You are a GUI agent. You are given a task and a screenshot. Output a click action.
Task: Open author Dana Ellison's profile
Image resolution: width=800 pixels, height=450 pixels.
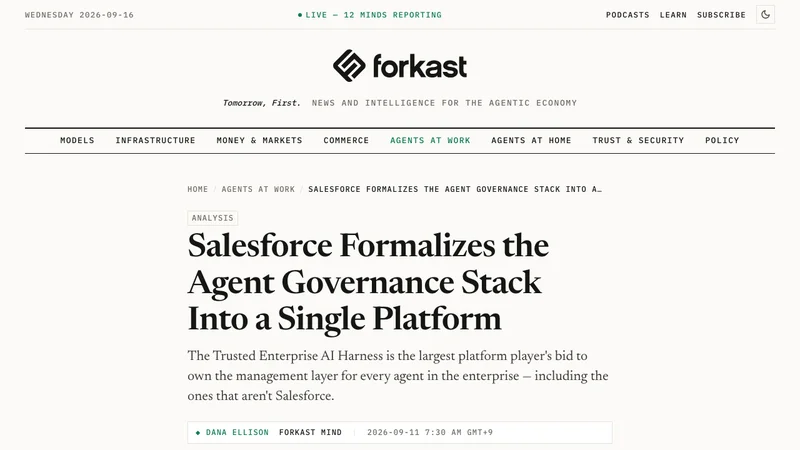point(237,432)
